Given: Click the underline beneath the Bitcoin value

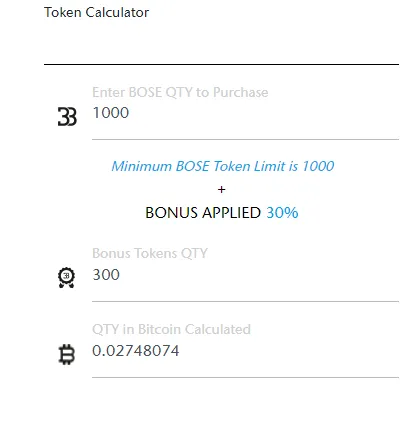Looking at the screenshot, I should click(245, 377).
